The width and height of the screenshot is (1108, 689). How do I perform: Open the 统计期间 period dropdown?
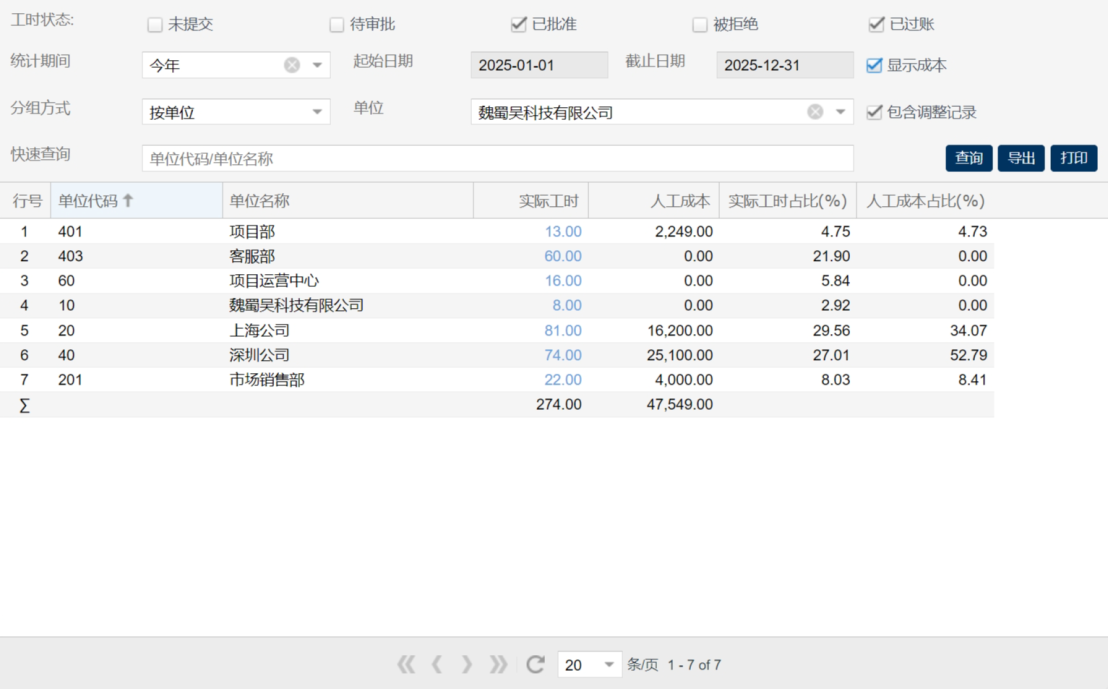click(317, 65)
